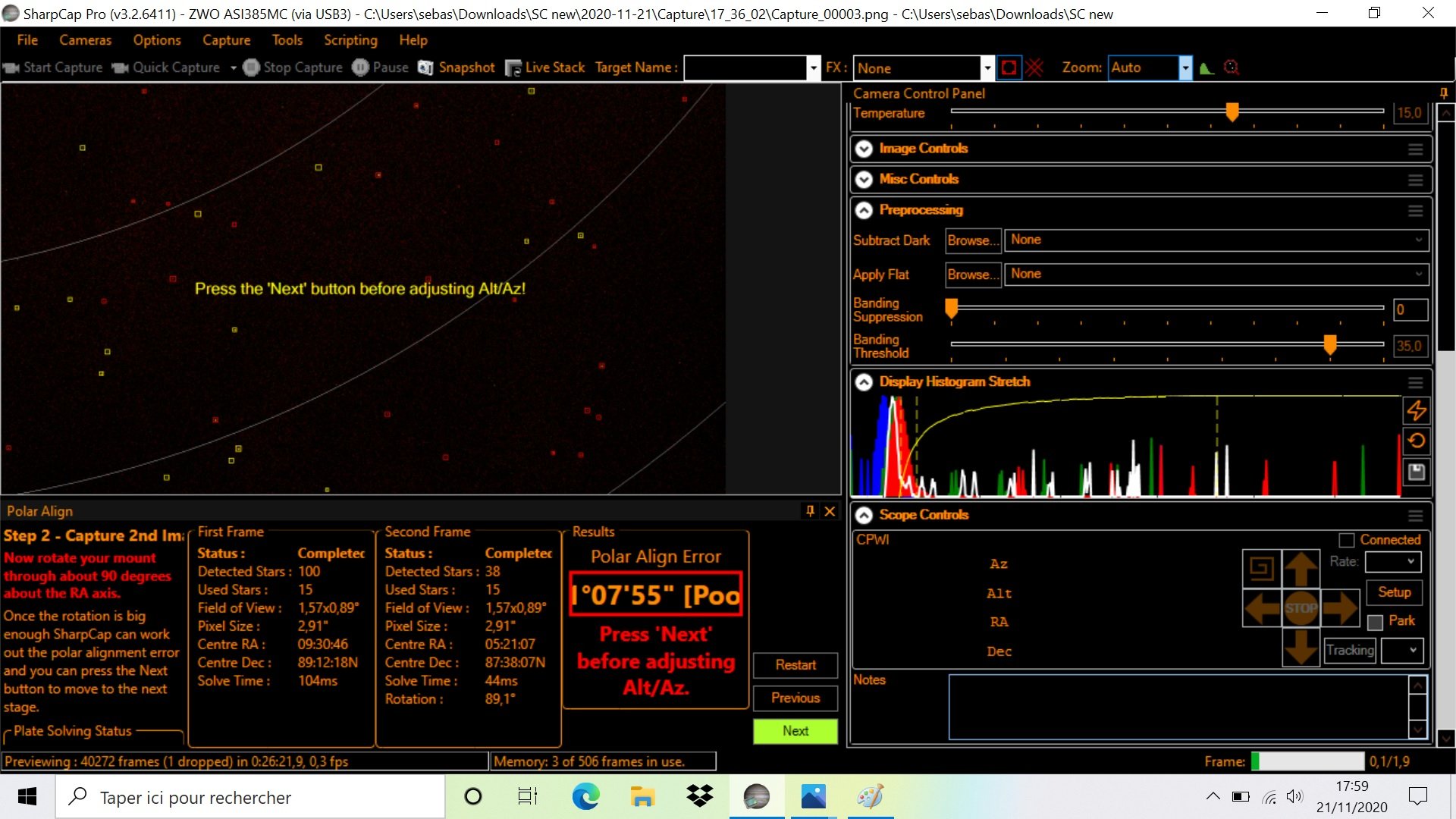Click the focus assistant magnifier icon
The height and width of the screenshot is (819, 1456).
click(x=1232, y=67)
